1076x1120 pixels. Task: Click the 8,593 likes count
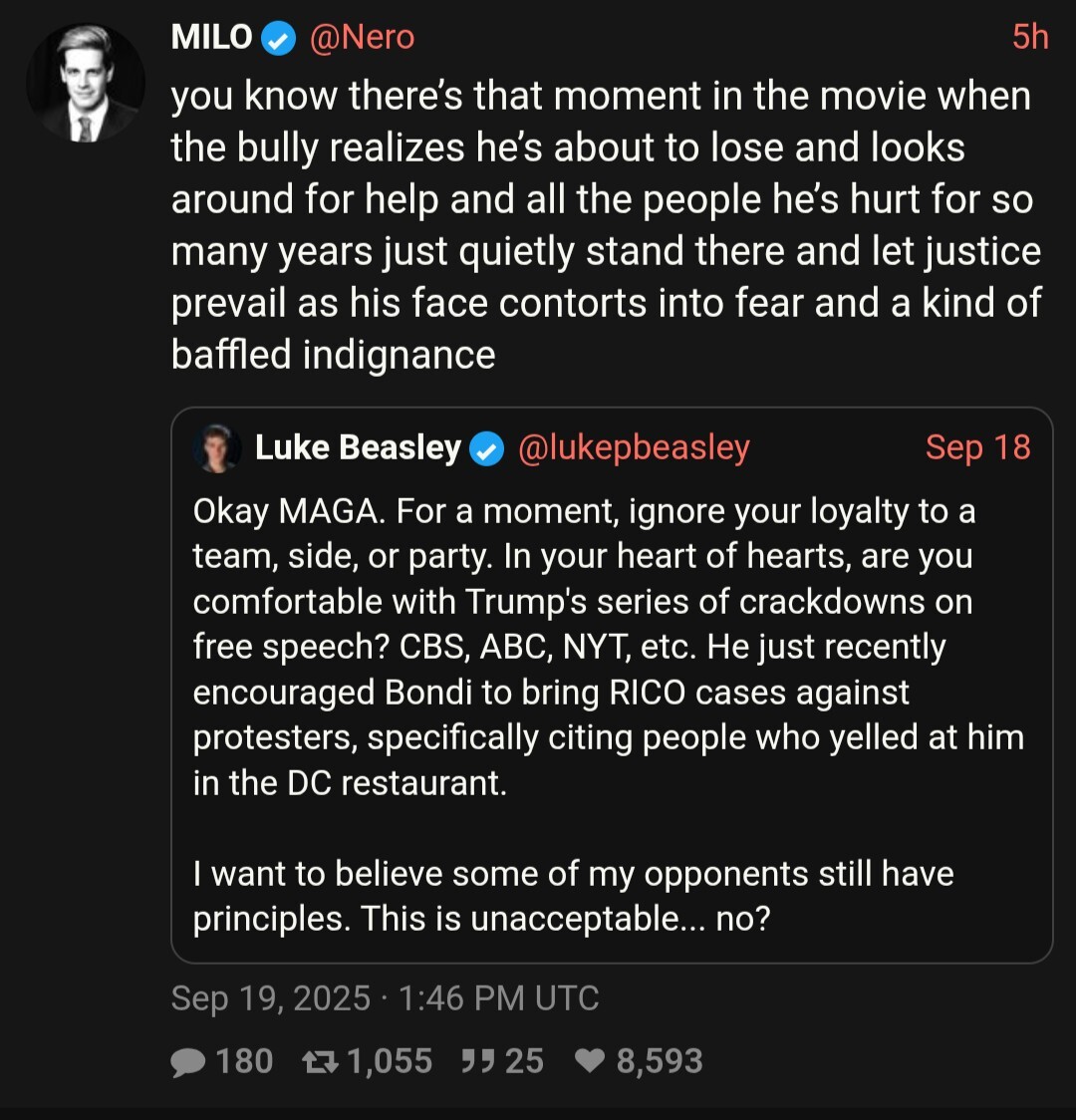(x=660, y=1061)
